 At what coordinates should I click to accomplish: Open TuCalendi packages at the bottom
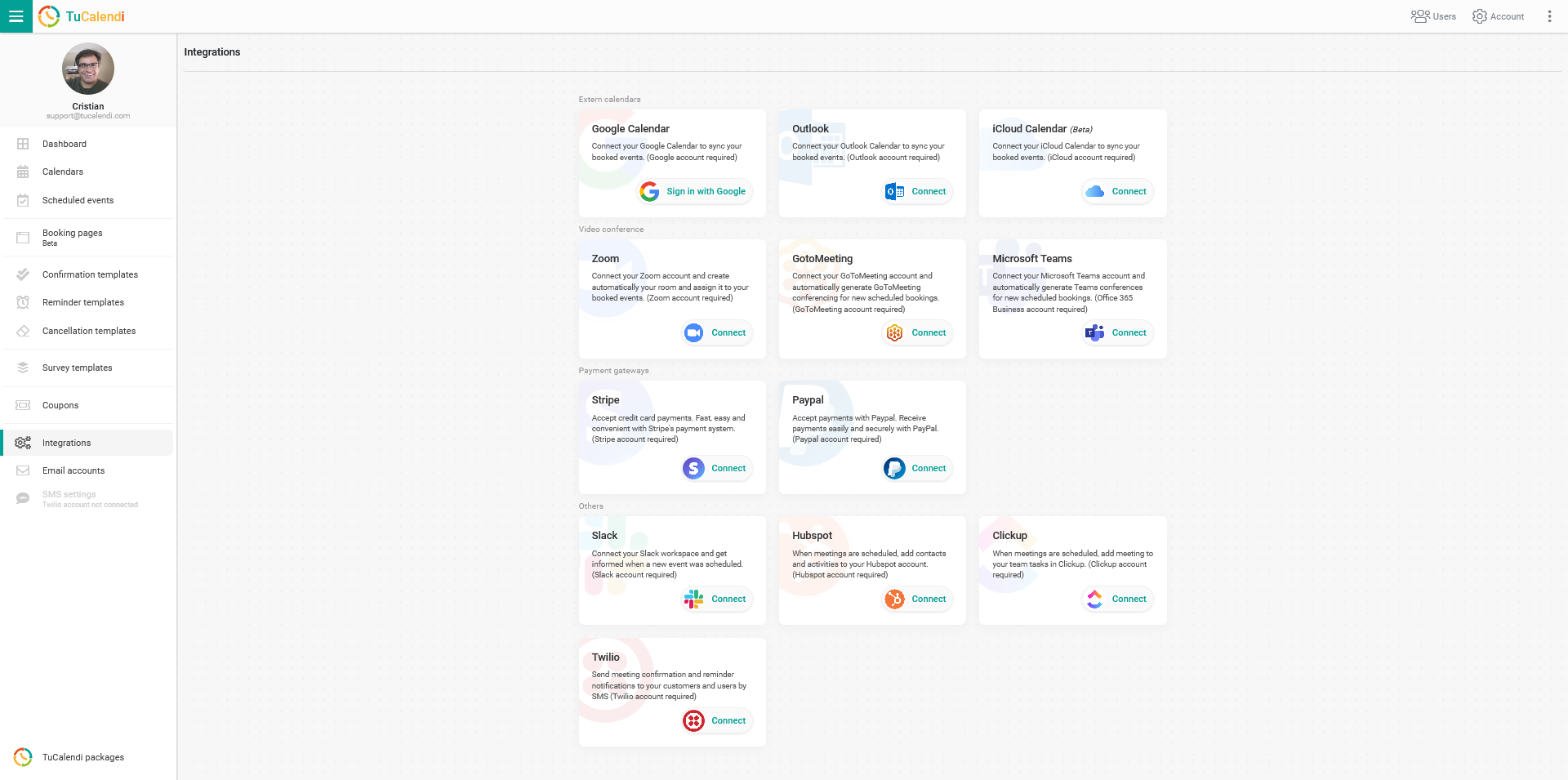tap(82, 757)
